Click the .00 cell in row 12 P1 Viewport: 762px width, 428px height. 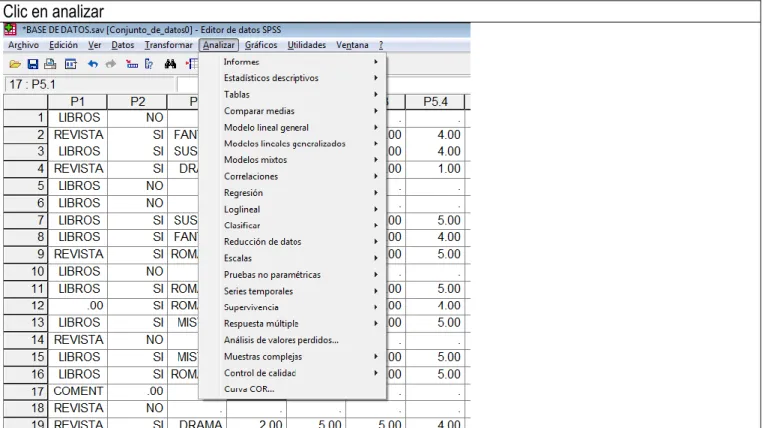[x=77, y=306]
